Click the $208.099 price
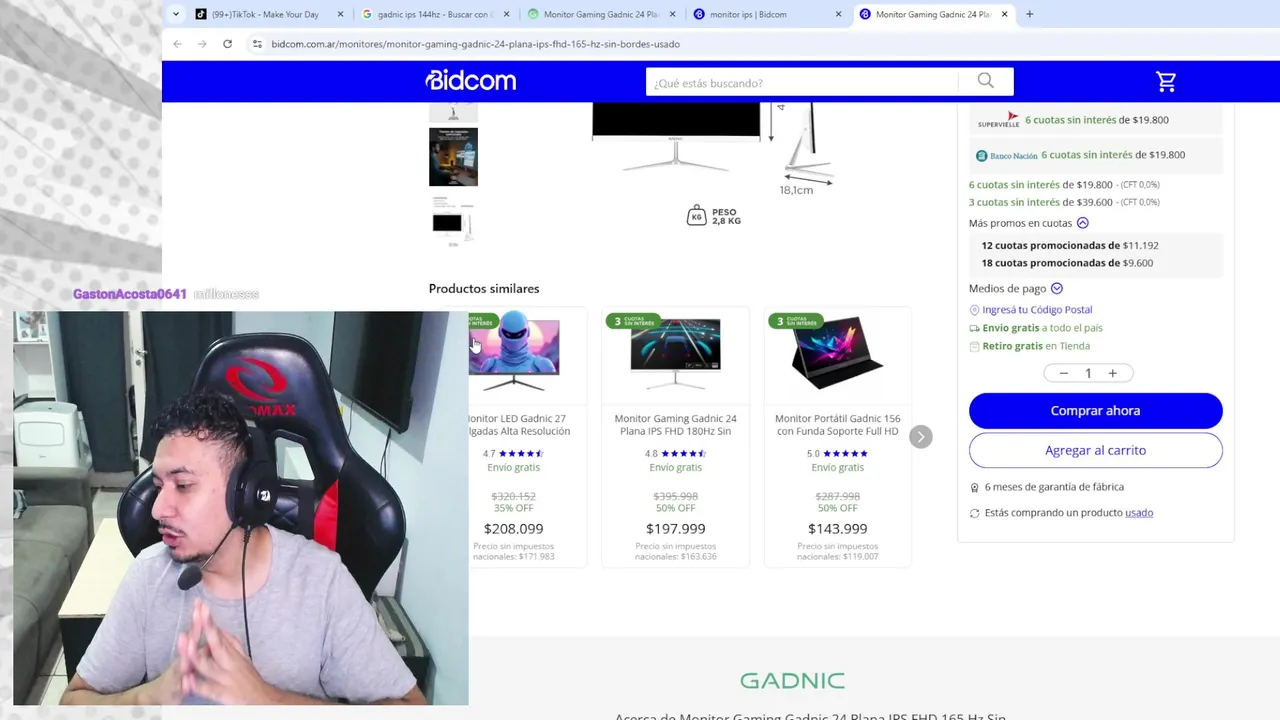This screenshot has height=720, width=1280. (x=513, y=529)
